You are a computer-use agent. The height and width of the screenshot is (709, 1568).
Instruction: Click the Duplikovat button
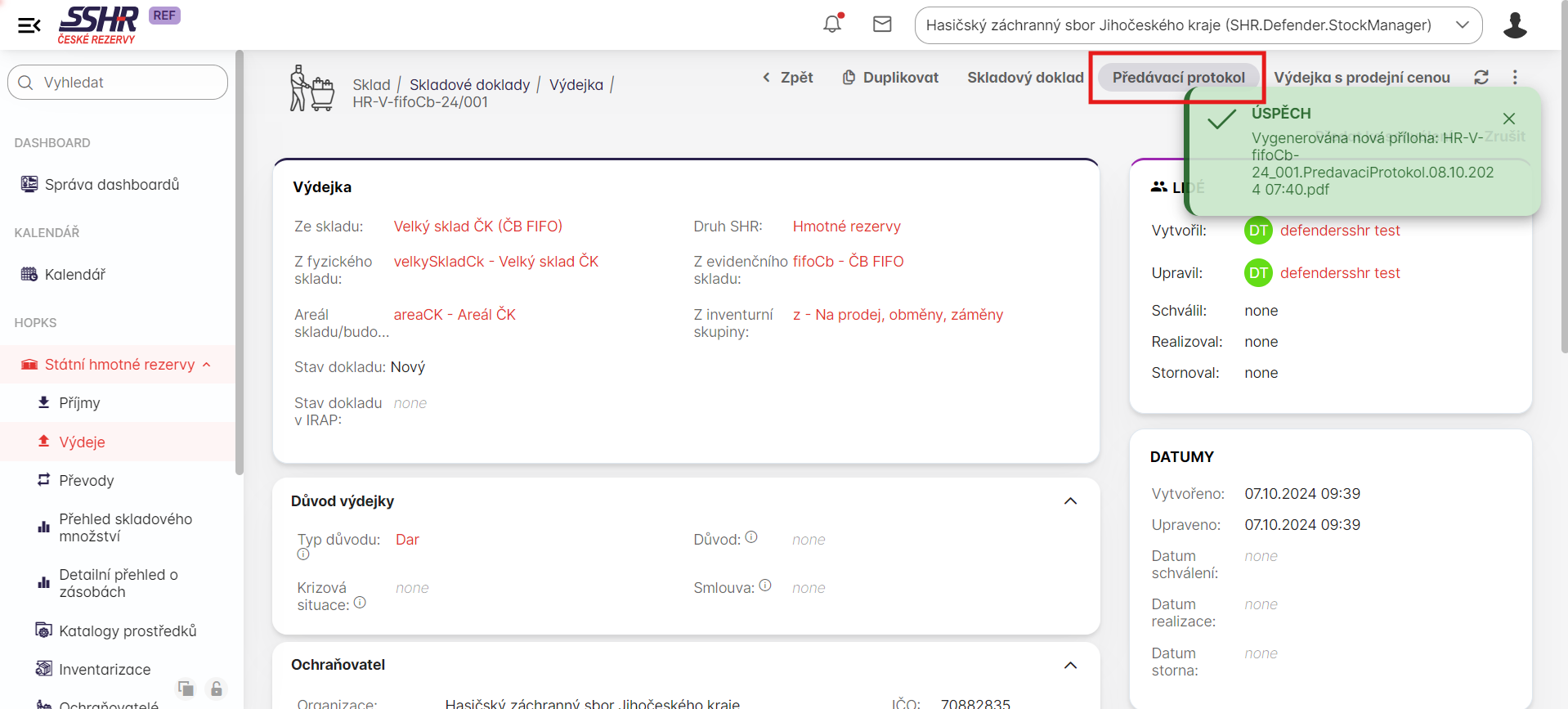(890, 78)
